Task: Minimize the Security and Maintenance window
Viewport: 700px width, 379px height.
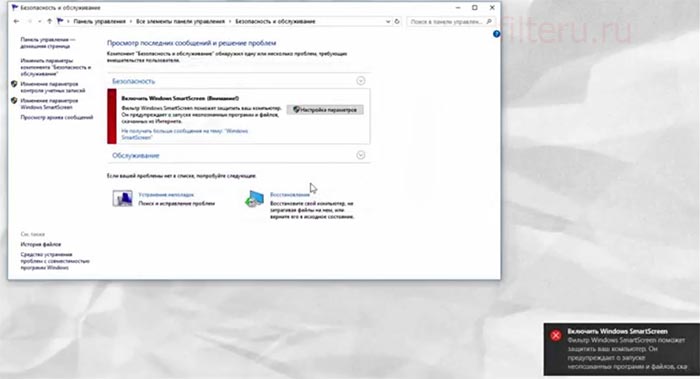Action: pyautogui.click(x=458, y=8)
